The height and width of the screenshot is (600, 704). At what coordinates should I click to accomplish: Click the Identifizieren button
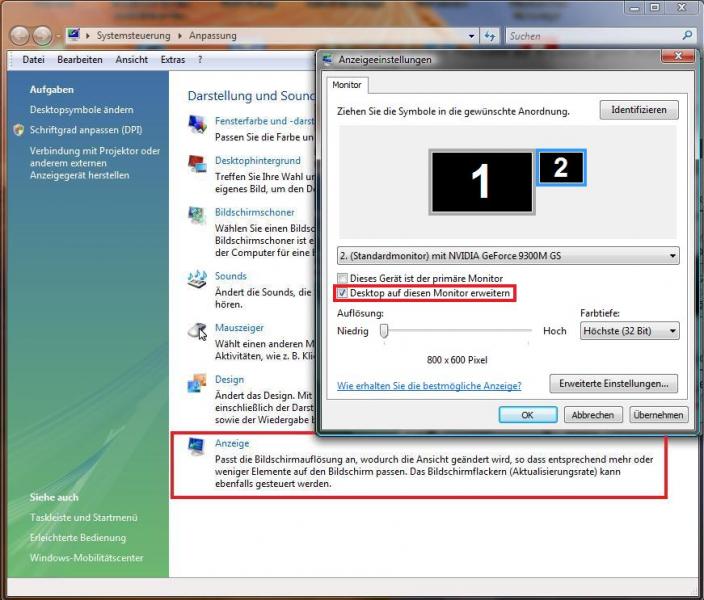[639, 110]
